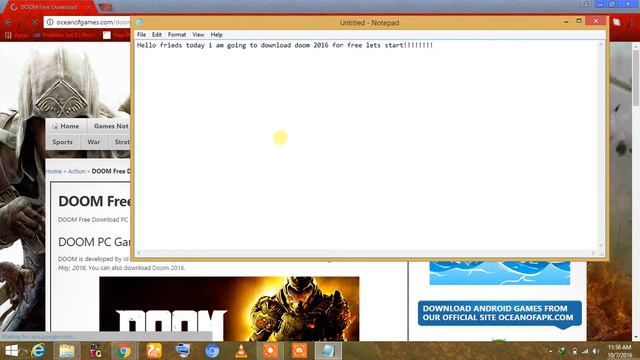Close the DOOM Free Download Chrome tab
The height and width of the screenshot is (360, 640).
pyautogui.click(x=88, y=7)
